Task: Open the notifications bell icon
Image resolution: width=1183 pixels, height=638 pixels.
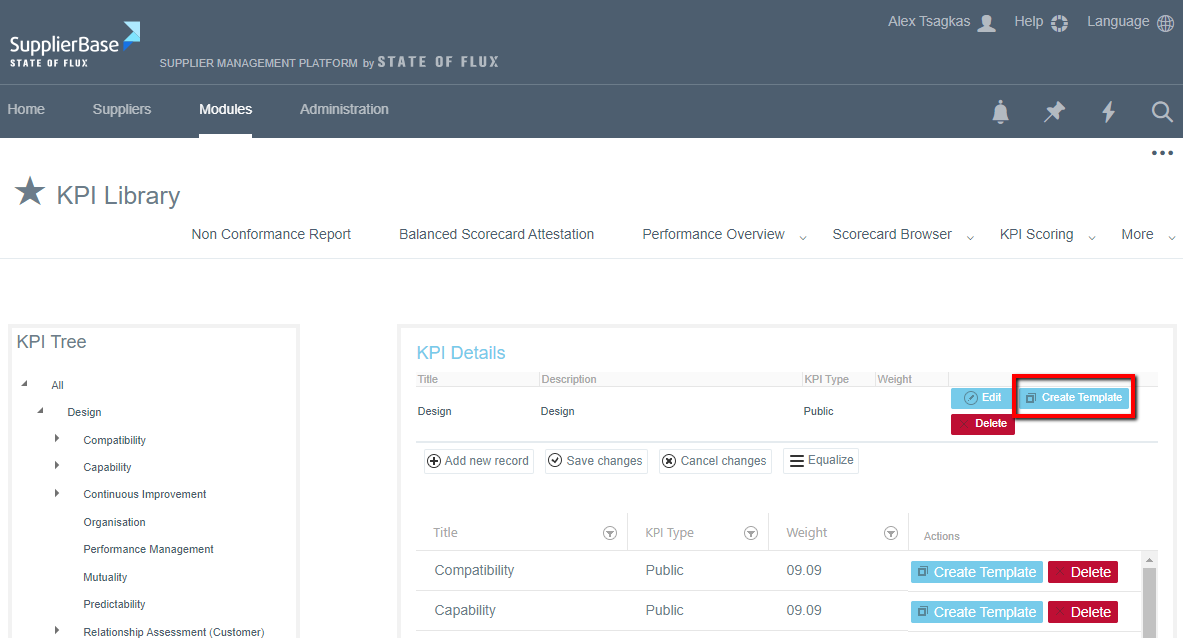Action: (x=1000, y=112)
